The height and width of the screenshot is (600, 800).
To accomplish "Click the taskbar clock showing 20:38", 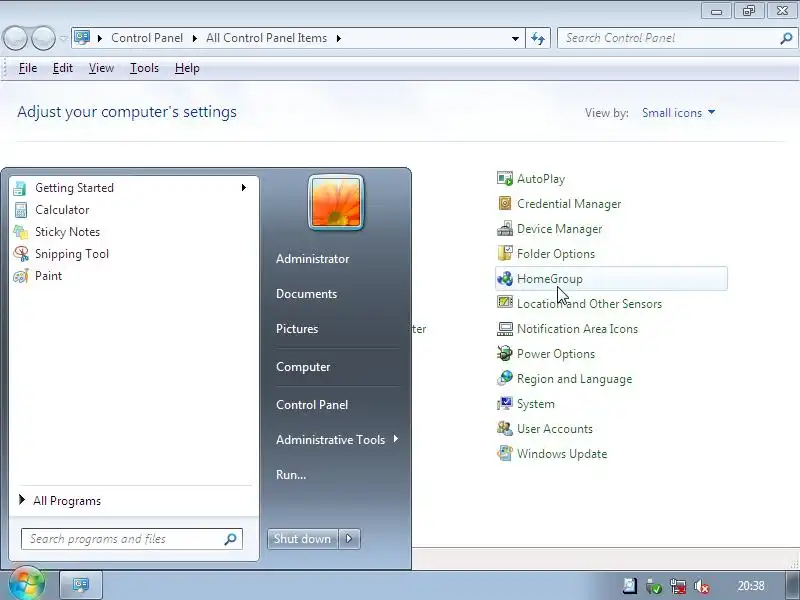I will coord(751,586).
